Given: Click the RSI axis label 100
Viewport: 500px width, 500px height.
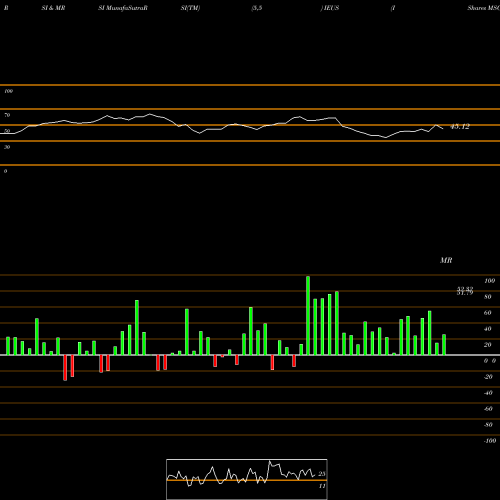Looking at the screenshot, I should click(x=9, y=91).
